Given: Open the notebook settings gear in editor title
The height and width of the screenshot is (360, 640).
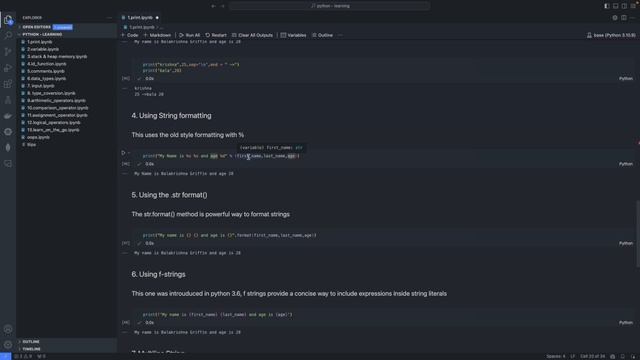Looking at the screenshot, I should tap(615, 18).
